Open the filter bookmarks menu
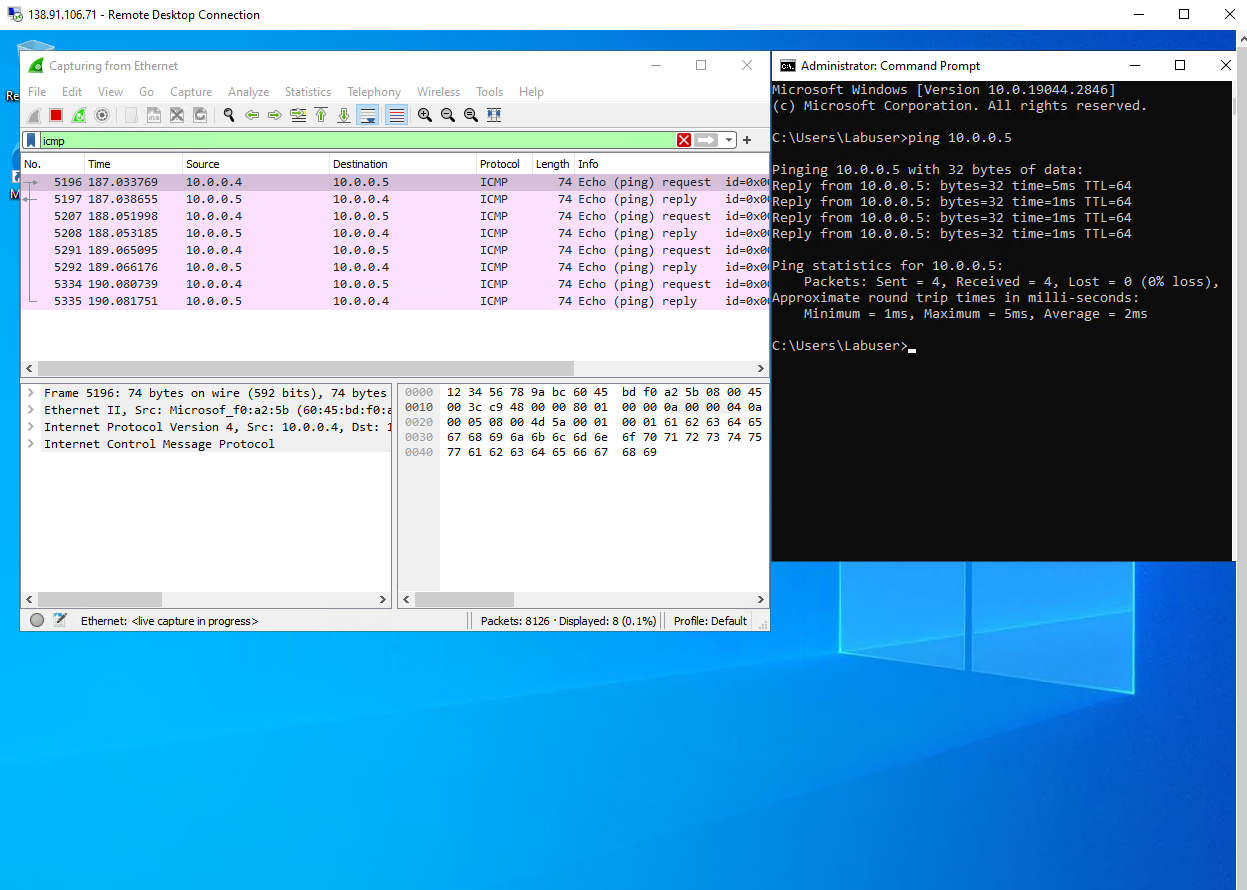Image resolution: width=1247 pixels, height=890 pixels. coord(31,140)
